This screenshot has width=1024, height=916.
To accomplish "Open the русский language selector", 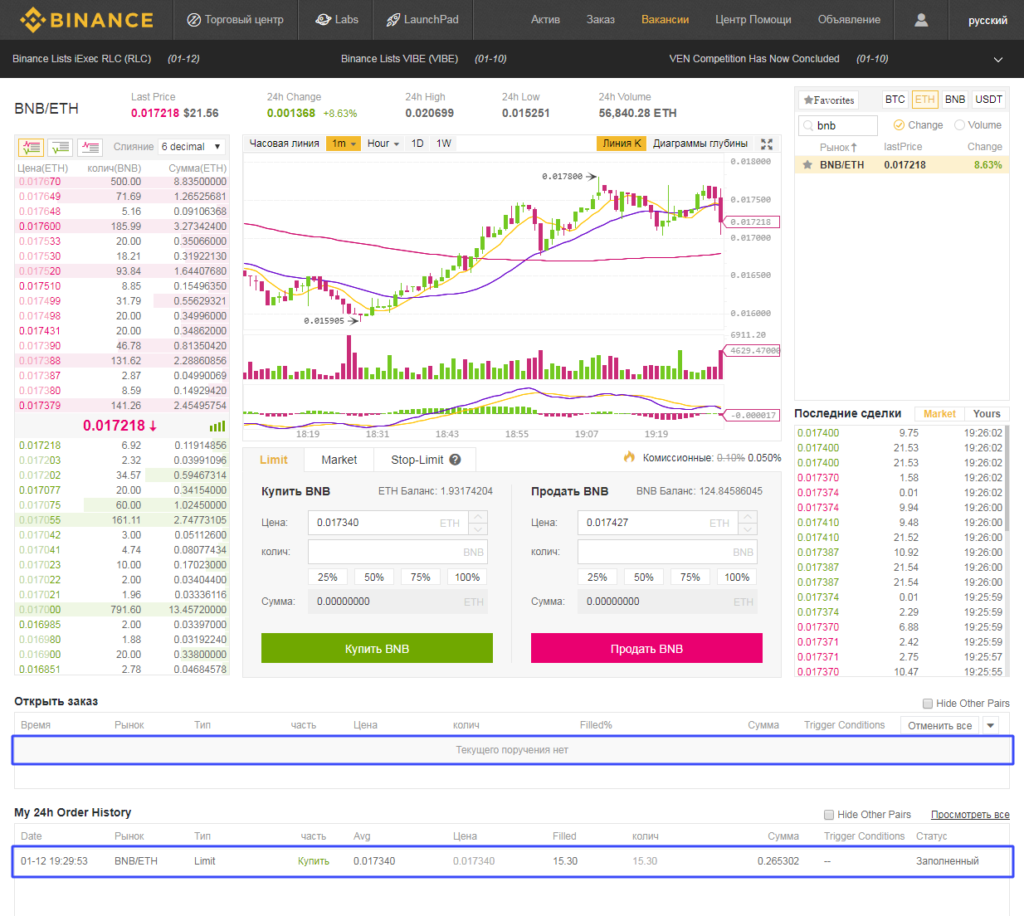I will [x=987, y=20].
